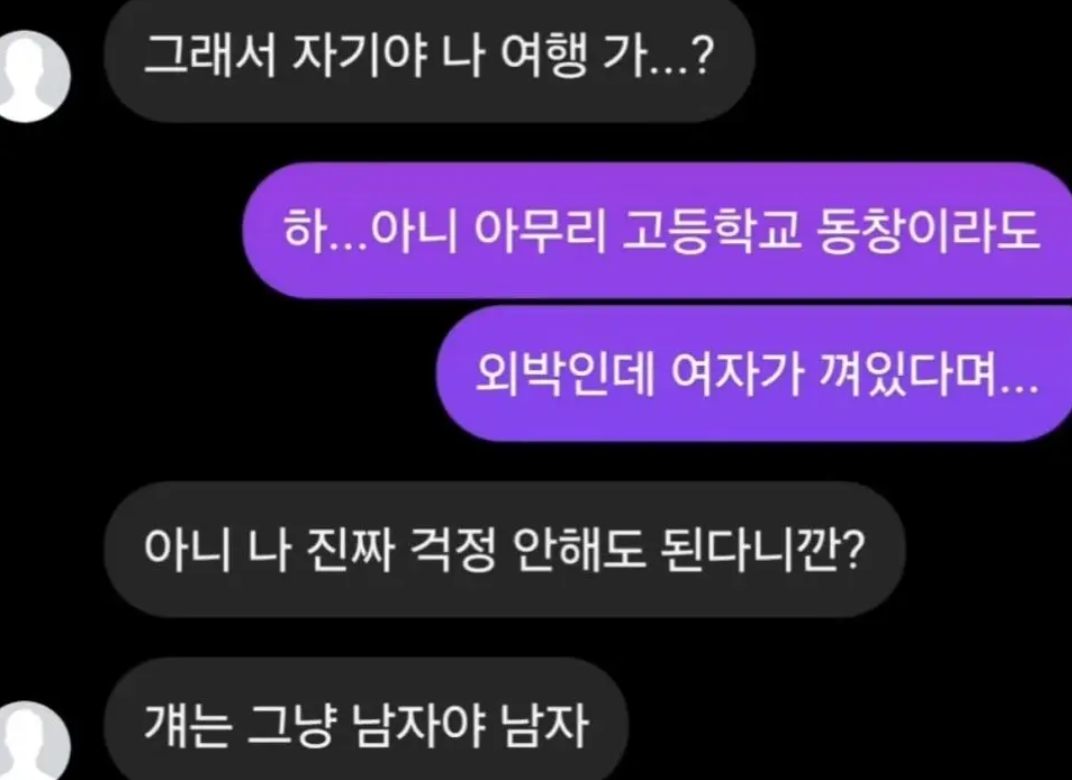The width and height of the screenshot is (1072, 780).
Task: Select the message '아니 나 진짜 걱정 안해도 된다니깐?'
Action: click(x=505, y=549)
